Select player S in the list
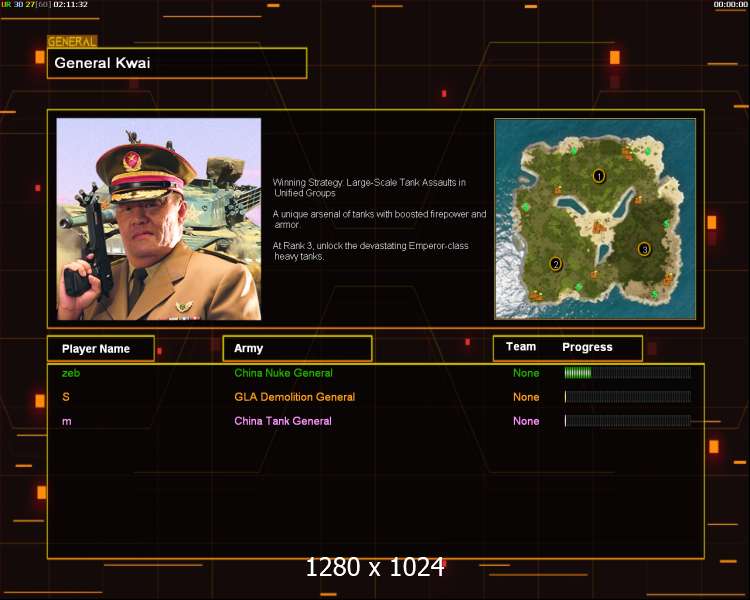The width and height of the screenshot is (750, 600). point(66,397)
